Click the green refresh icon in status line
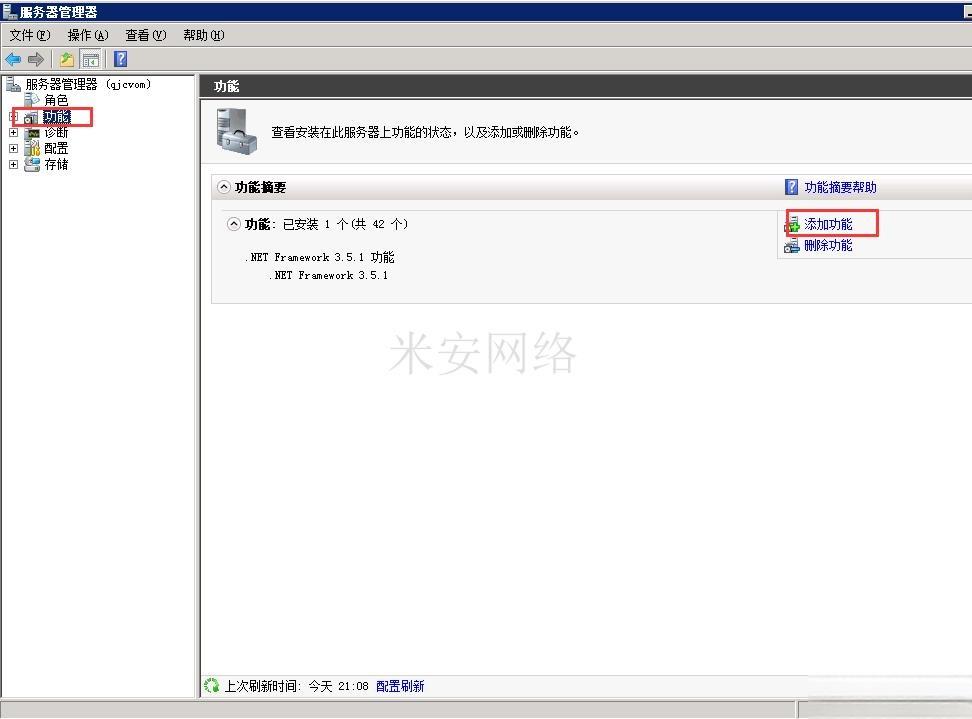This screenshot has width=972, height=719. click(x=211, y=686)
